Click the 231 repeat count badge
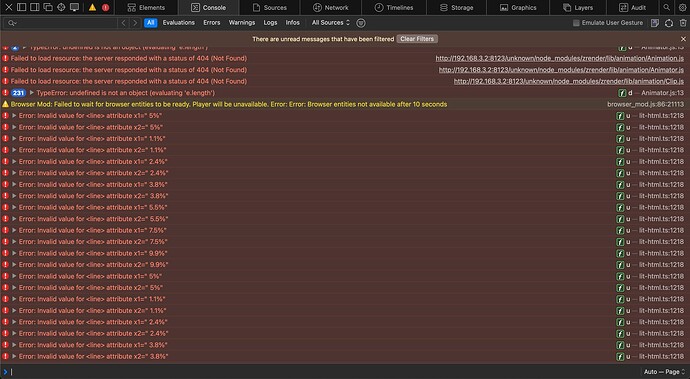690x379 pixels. point(18,93)
